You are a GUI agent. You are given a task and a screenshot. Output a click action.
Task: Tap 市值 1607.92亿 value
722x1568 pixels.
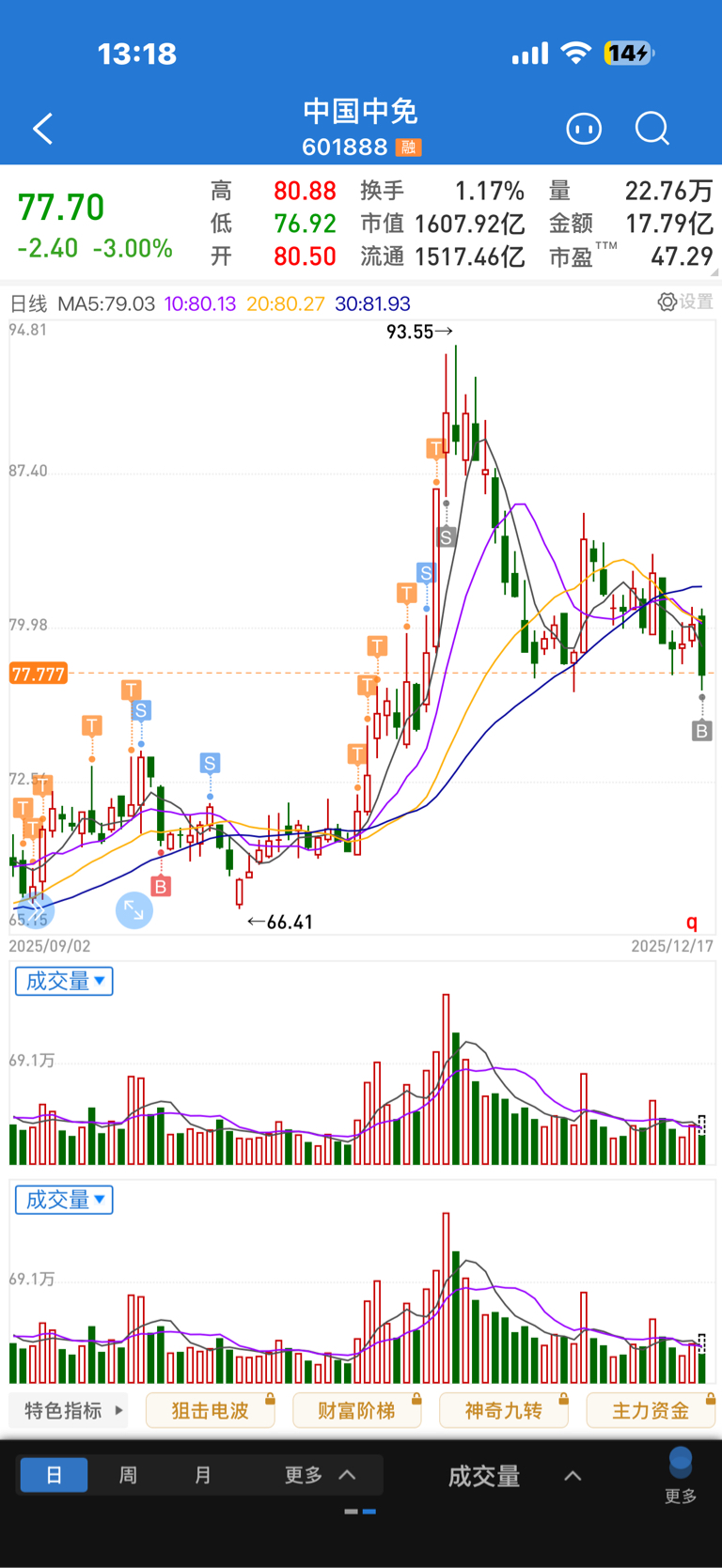tap(469, 224)
